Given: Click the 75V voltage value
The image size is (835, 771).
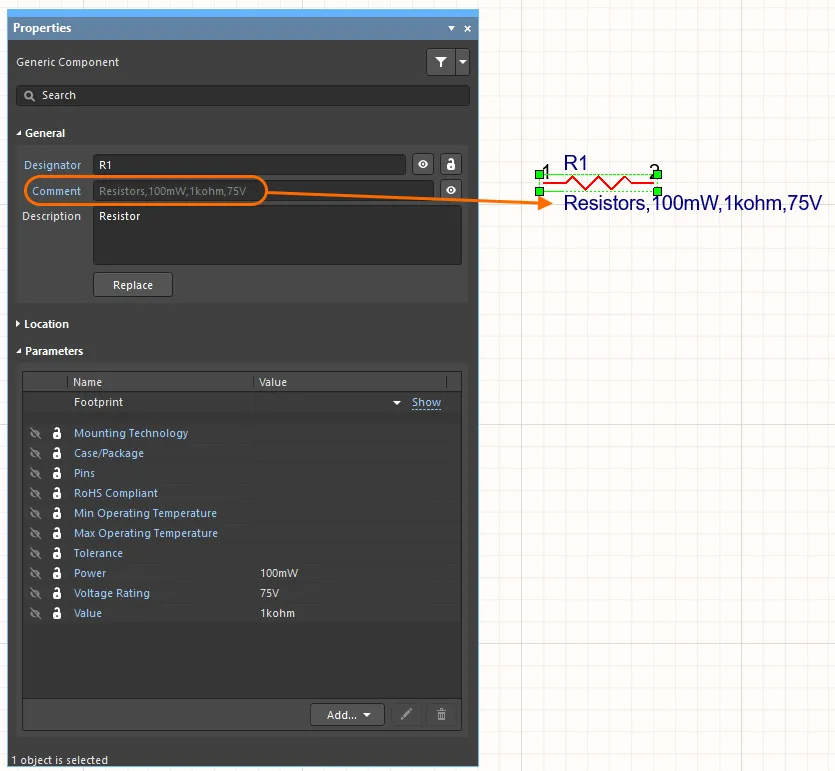Looking at the screenshot, I should (269, 593).
